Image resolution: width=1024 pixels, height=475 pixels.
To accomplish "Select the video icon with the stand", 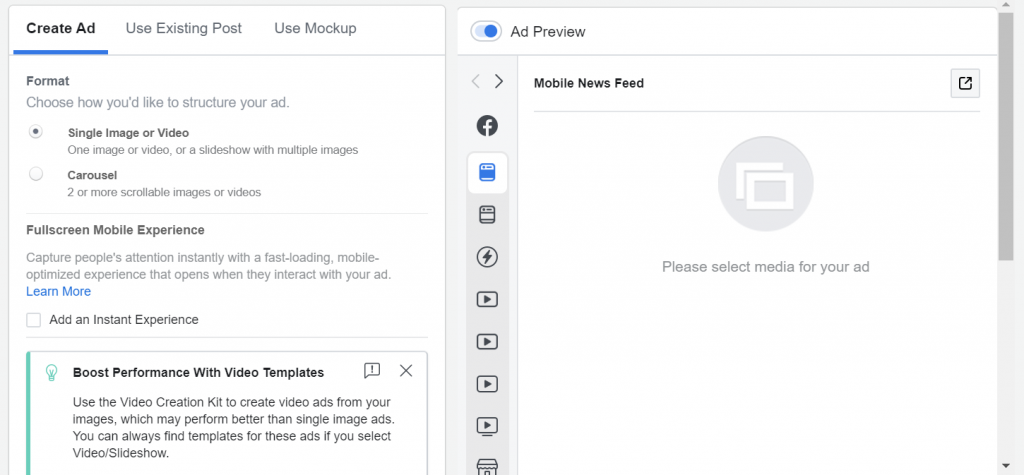I will pos(487,427).
